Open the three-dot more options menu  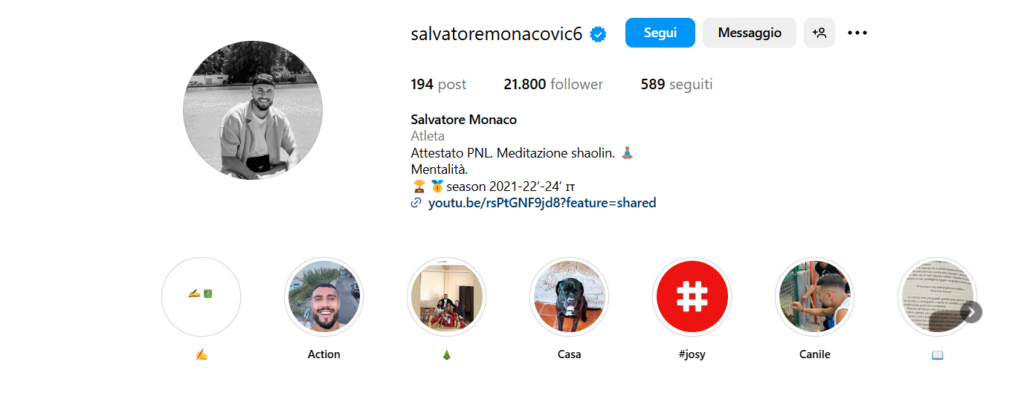857,33
